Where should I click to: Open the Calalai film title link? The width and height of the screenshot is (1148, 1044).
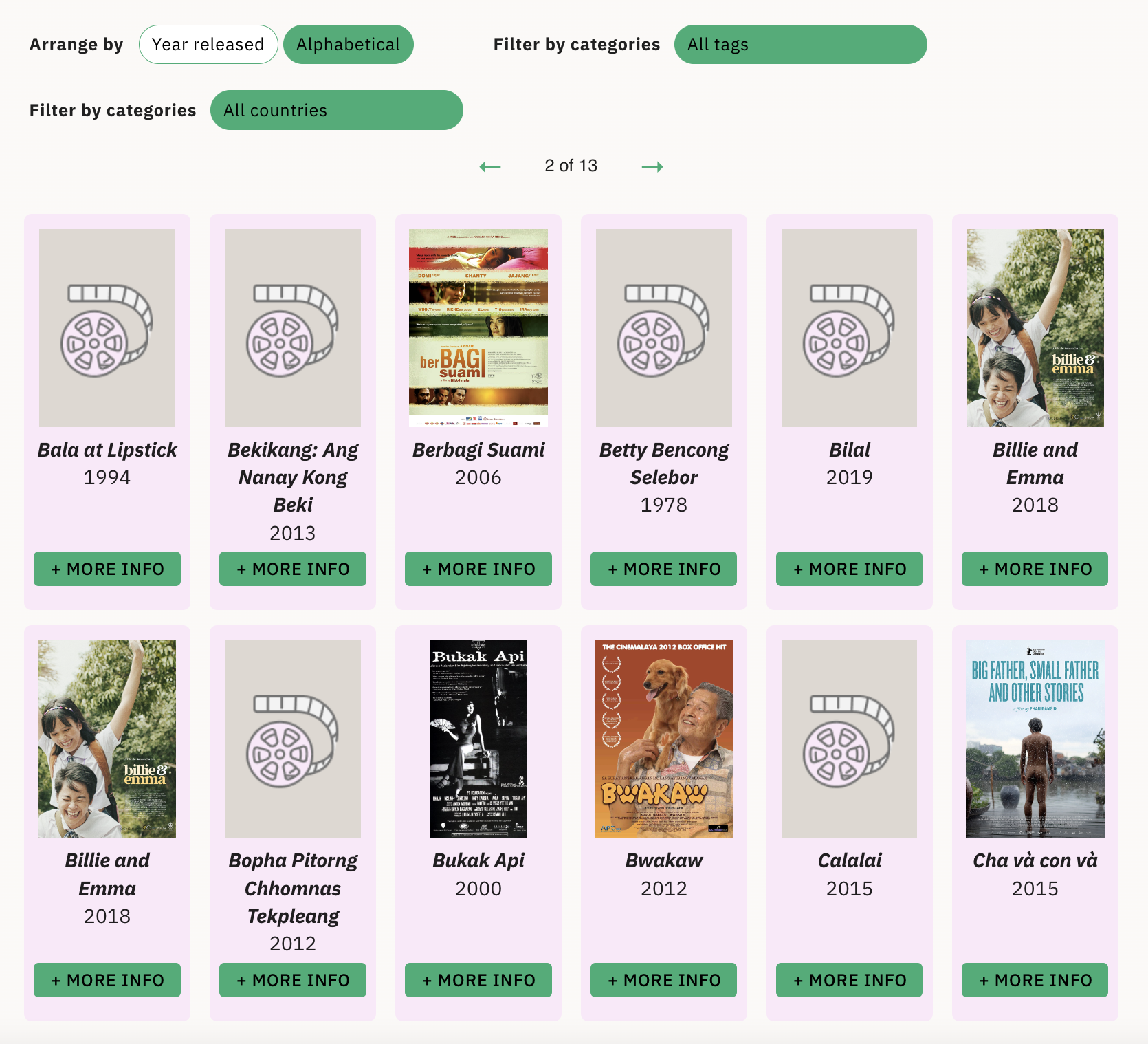pos(850,860)
